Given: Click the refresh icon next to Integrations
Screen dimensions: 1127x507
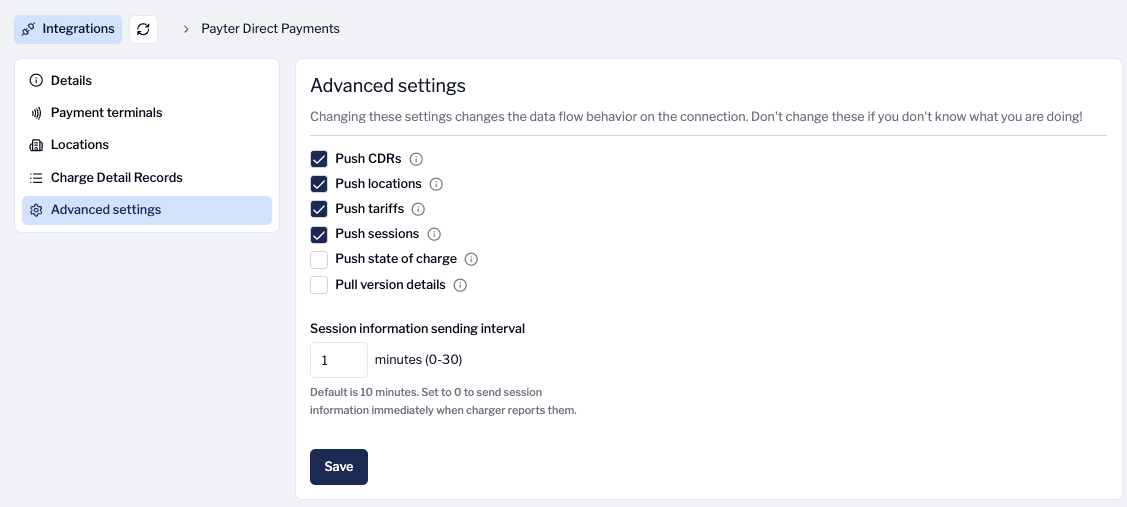Looking at the screenshot, I should click(143, 29).
